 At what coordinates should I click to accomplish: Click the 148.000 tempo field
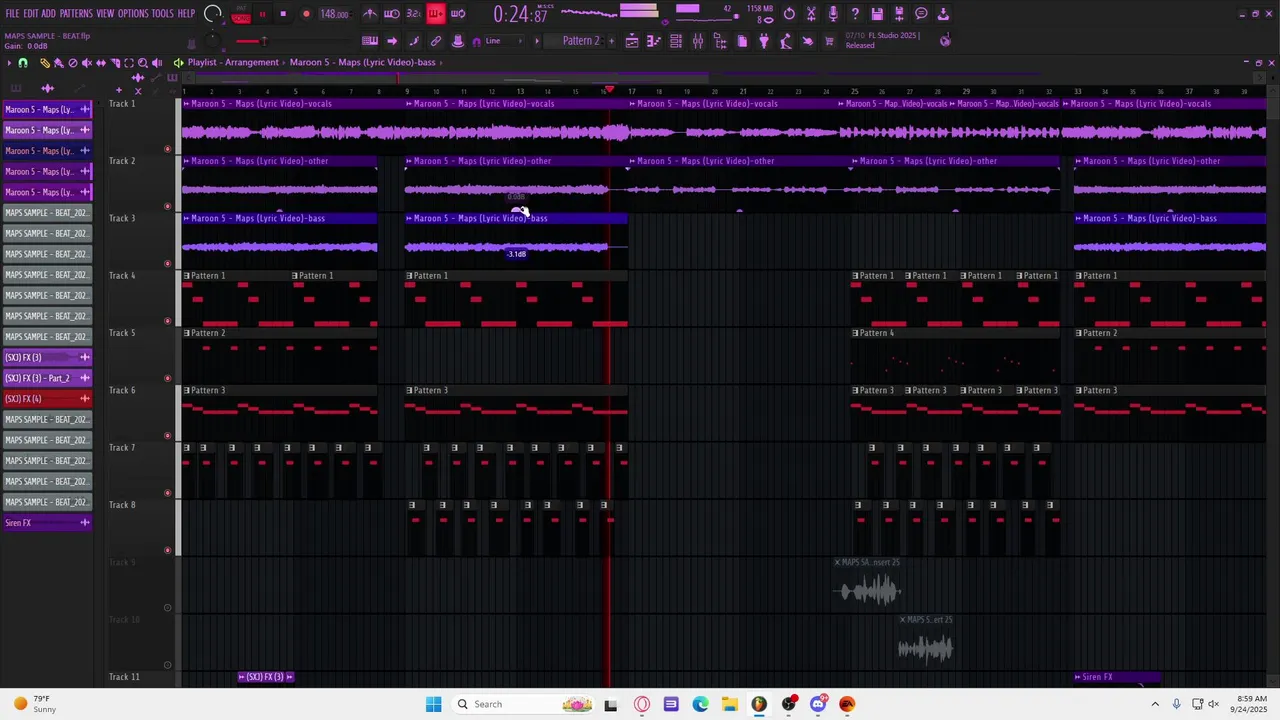[334, 14]
